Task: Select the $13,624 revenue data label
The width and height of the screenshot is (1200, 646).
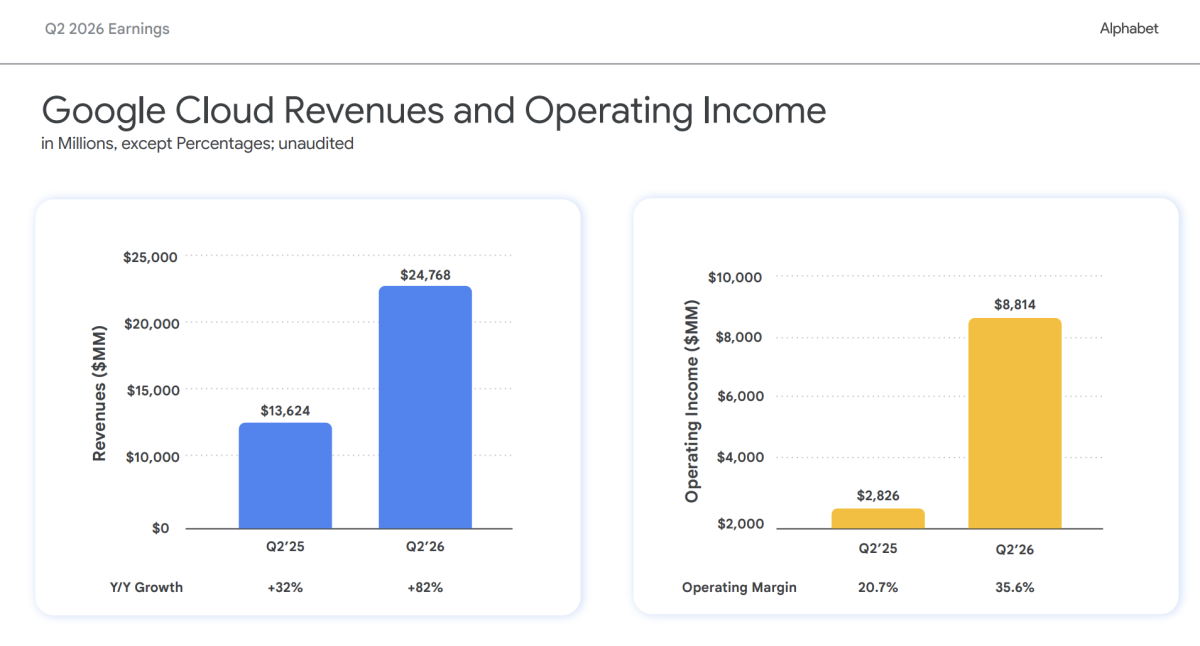Action: coord(286,411)
